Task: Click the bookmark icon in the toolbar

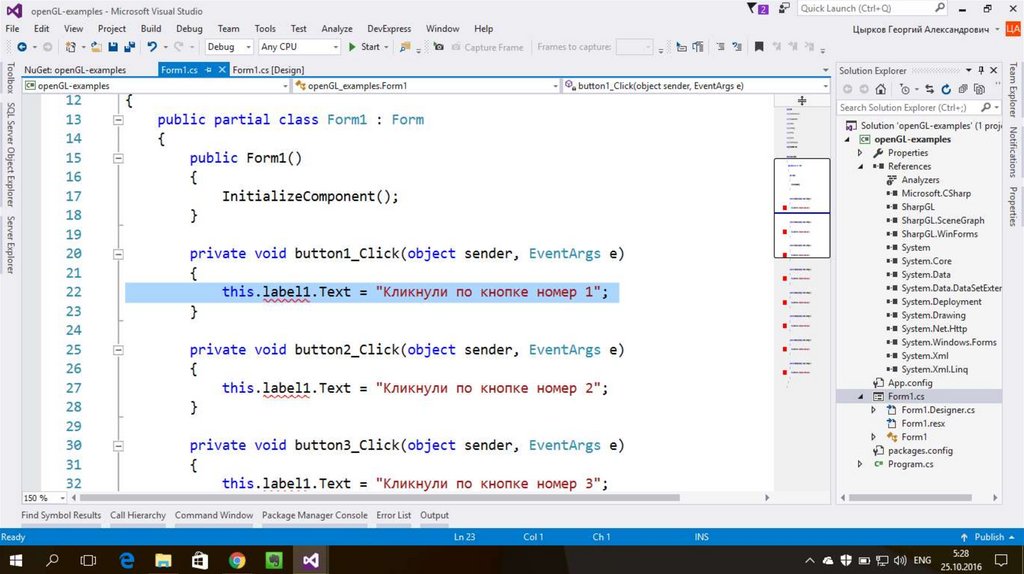Action: coord(759,47)
